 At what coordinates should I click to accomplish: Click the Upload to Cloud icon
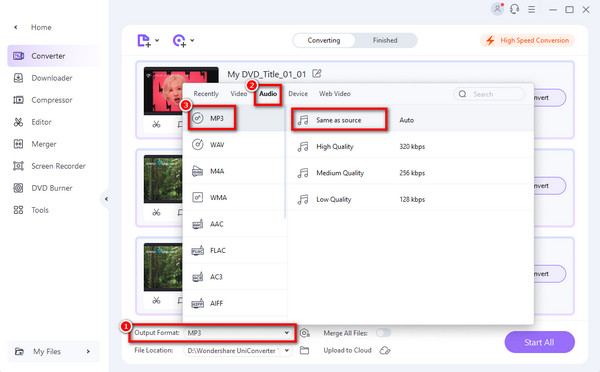(385, 350)
